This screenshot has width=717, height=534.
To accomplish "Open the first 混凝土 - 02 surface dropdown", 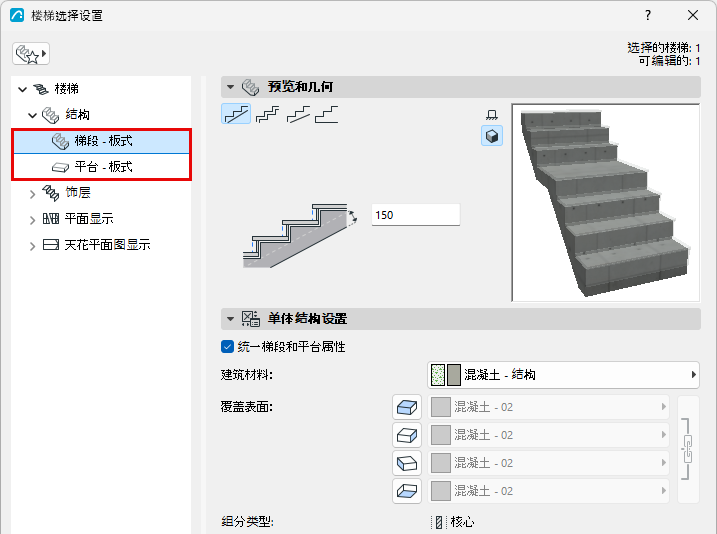I will (x=548, y=407).
